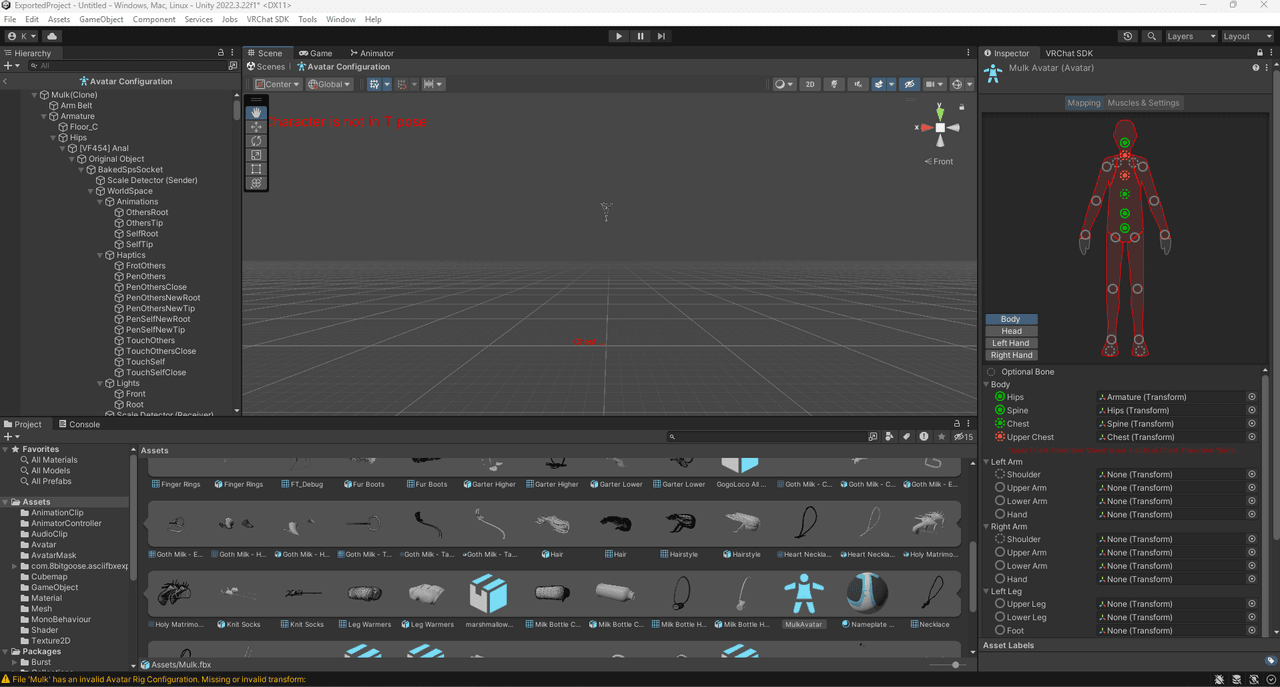The height and width of the screenshot is (687, 1280).
Task: Open the Global rotation dropdown
Action: point(329,84)
